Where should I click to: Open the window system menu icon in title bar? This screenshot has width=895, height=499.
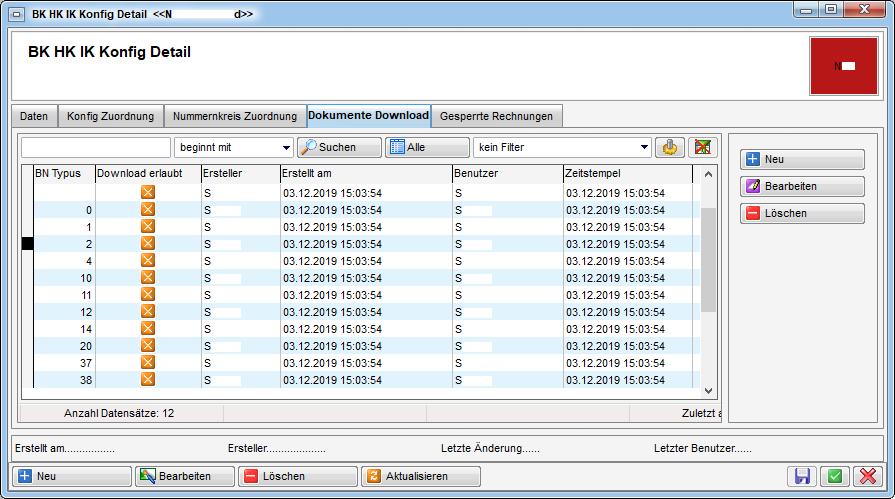point(17,14)
